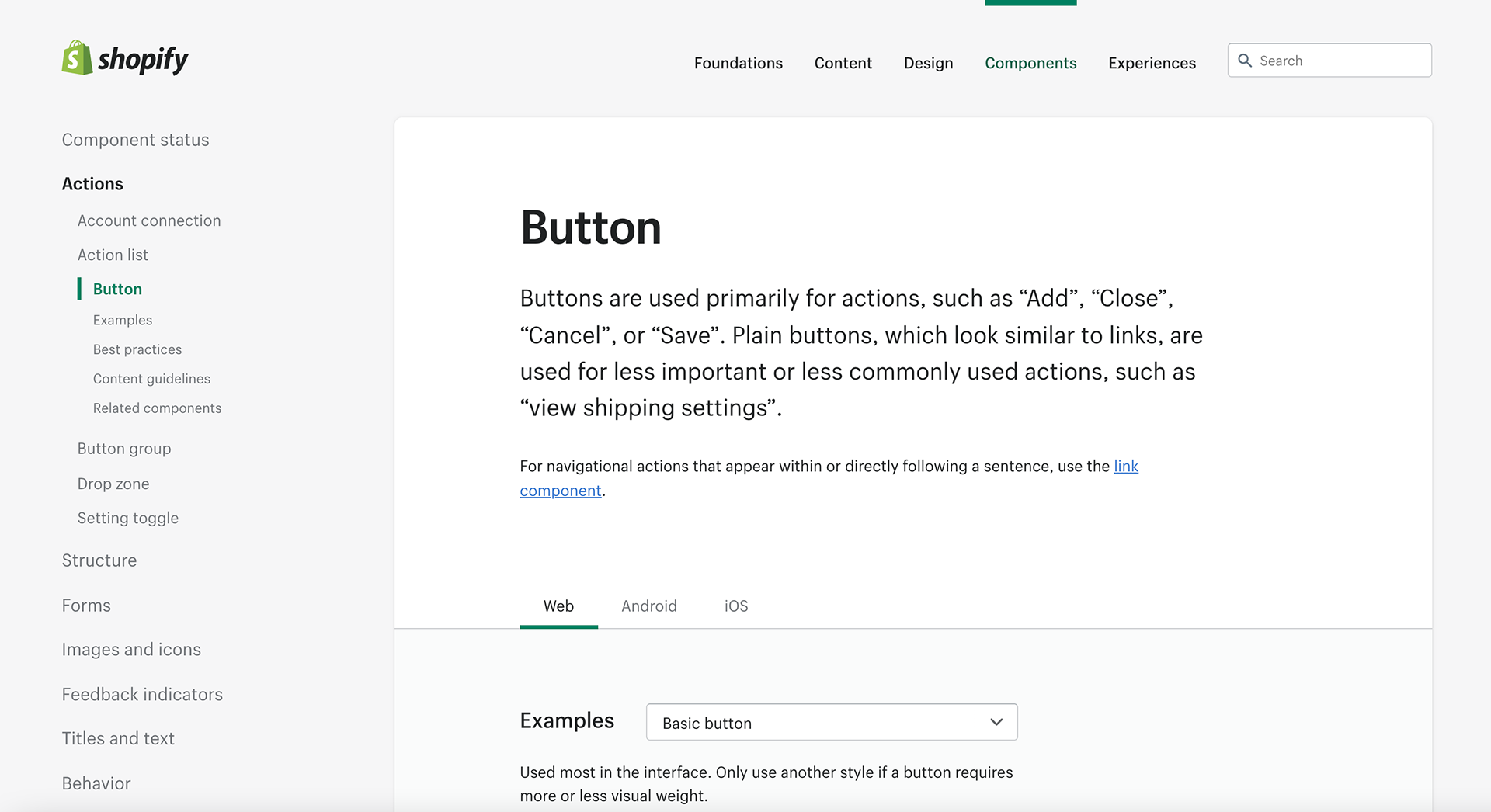Viewport: 1491px width, 812px height.
Task: Jump to Examples section anchor
Action: 123,320
